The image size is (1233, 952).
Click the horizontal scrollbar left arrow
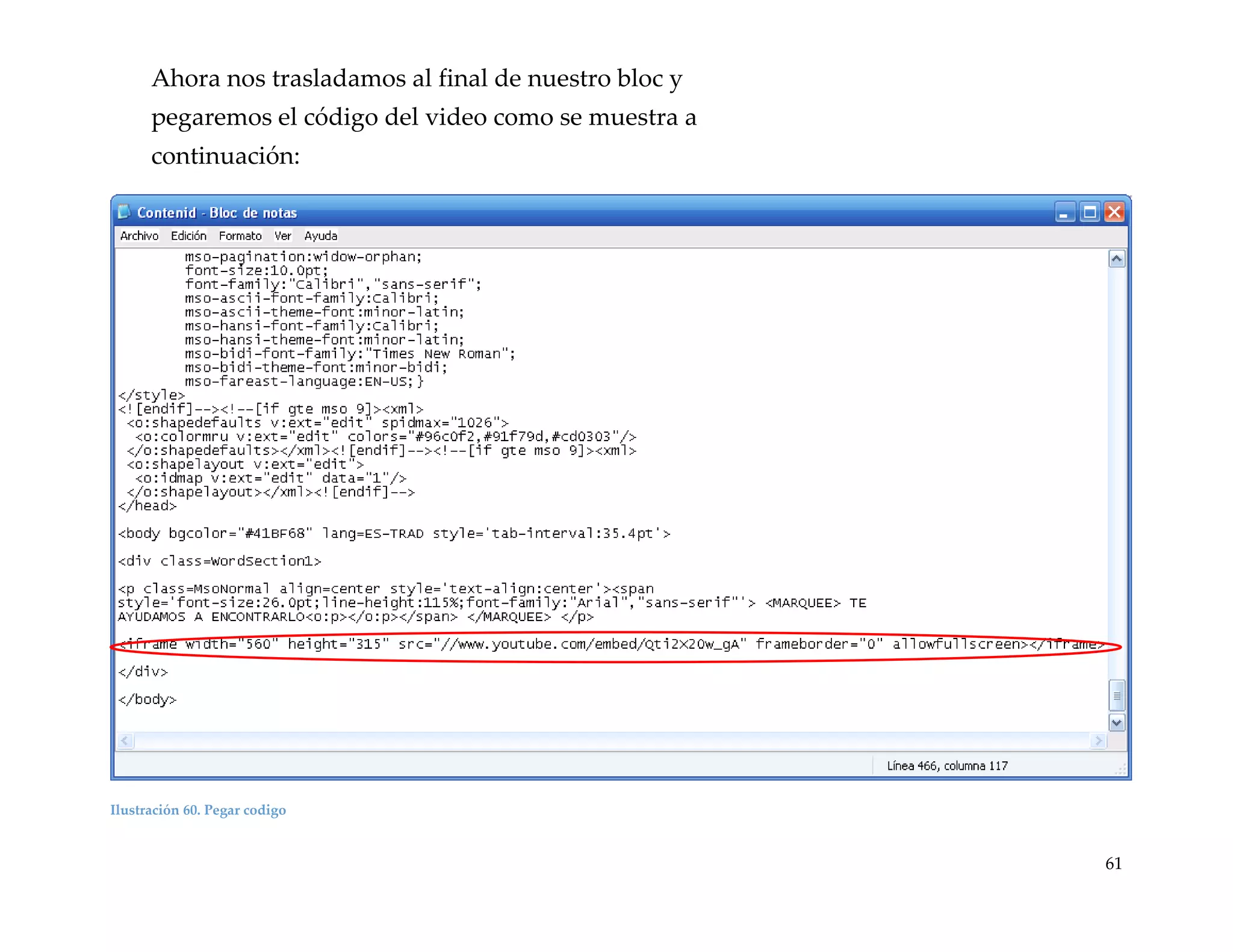coord(125,741)
